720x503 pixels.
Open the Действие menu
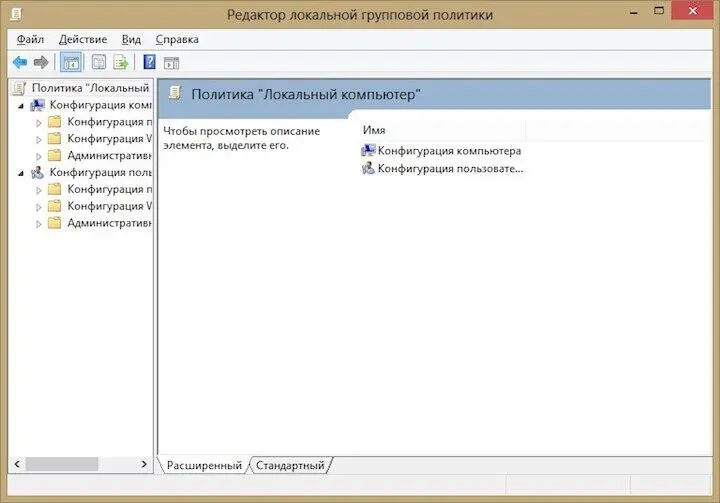coord(83,40)
